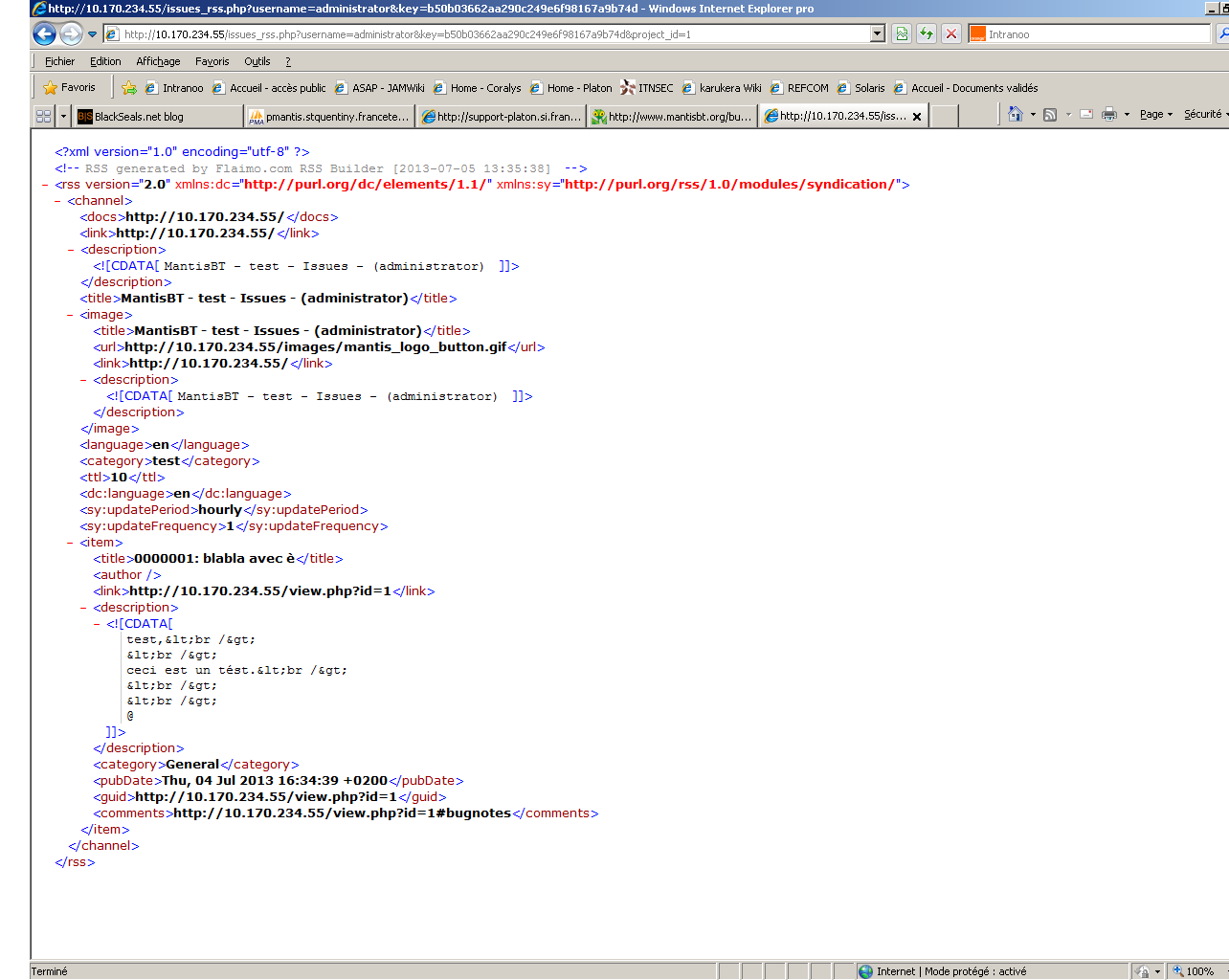Open the Page menu dropdown
The image size is (1229, 980).
1155,115
